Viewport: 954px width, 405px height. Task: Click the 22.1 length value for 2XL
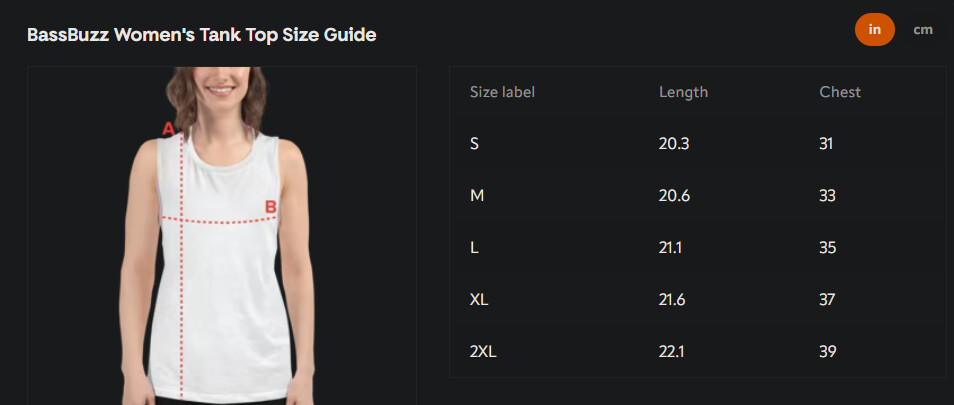672,351
